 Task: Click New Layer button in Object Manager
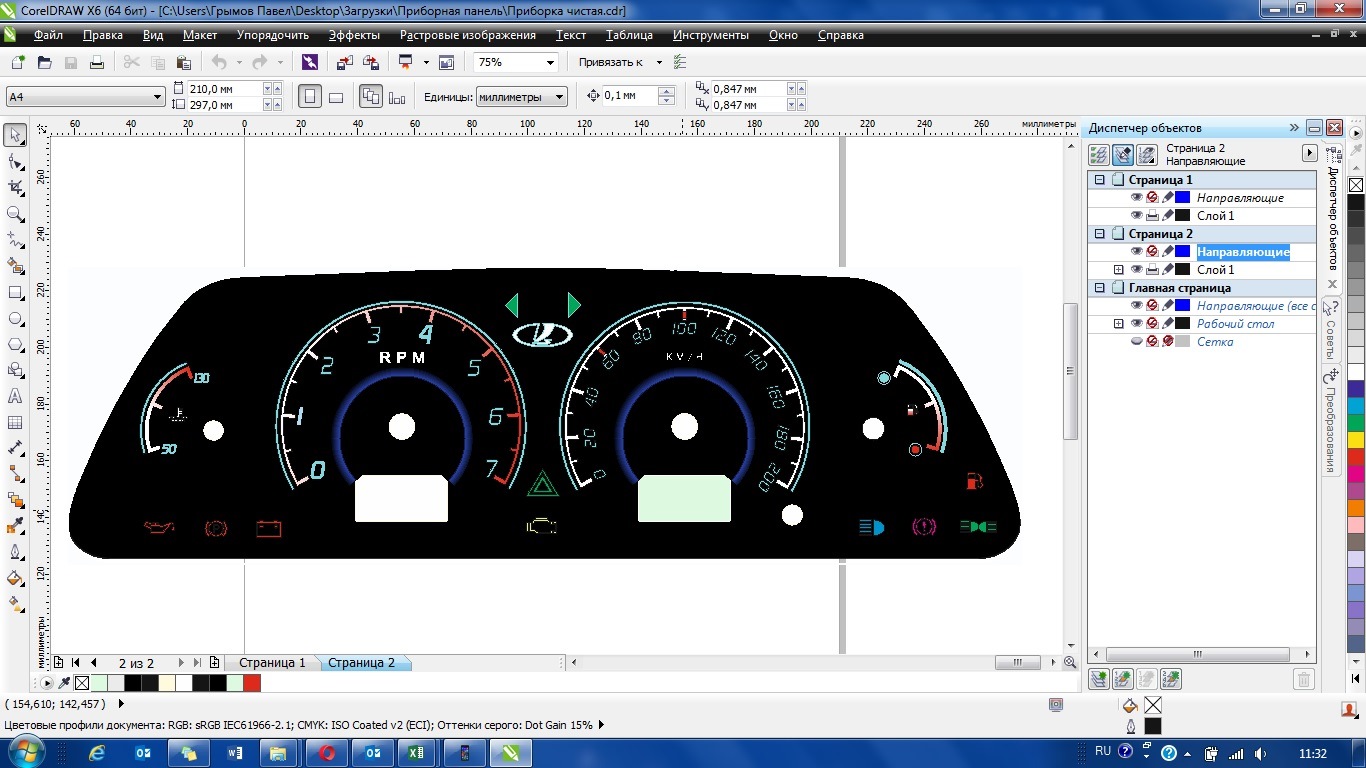tap(1099, 680)
